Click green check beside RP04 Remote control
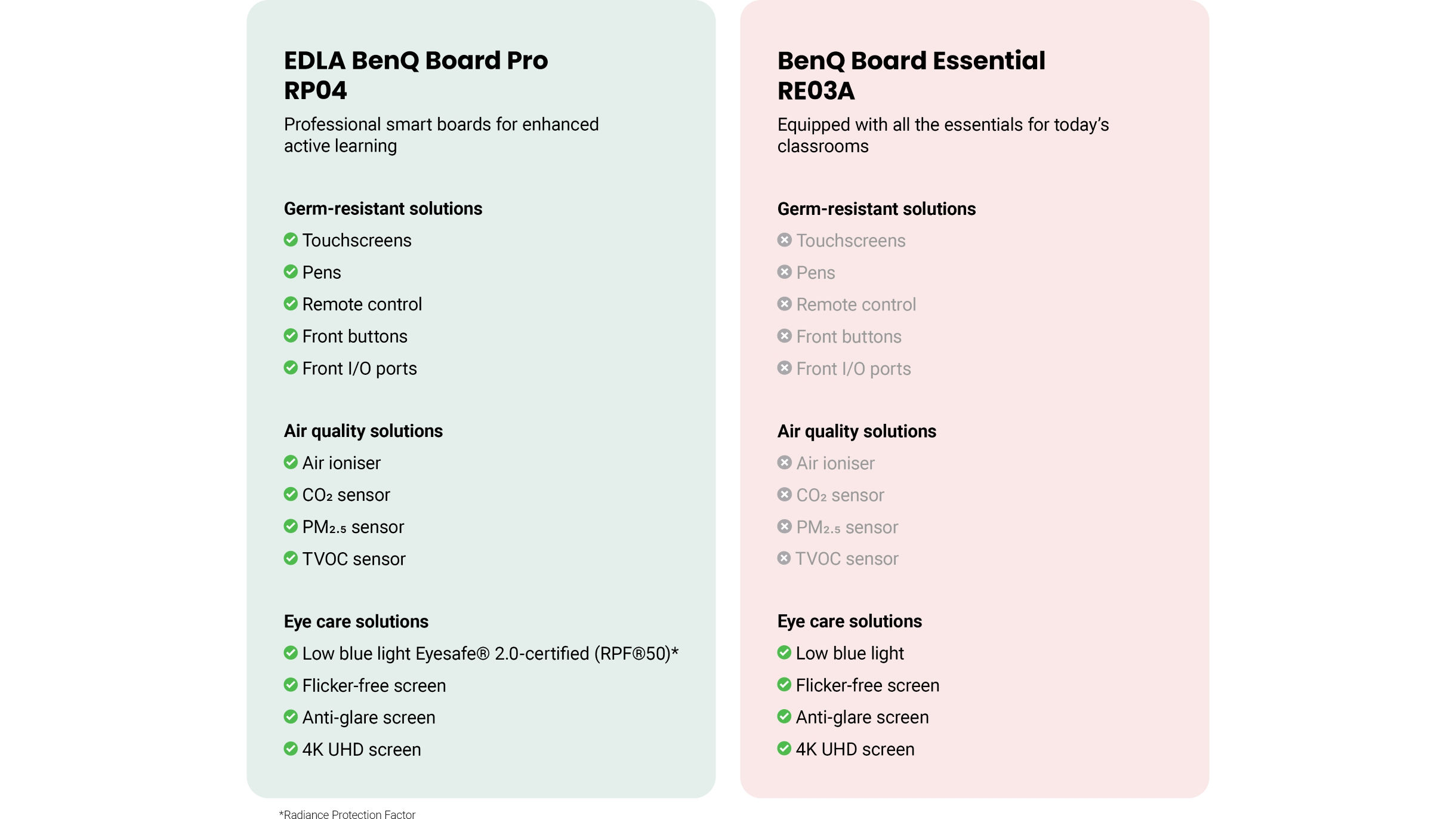1456x819 pixels. pyautogui.click(x=291, y=304)
